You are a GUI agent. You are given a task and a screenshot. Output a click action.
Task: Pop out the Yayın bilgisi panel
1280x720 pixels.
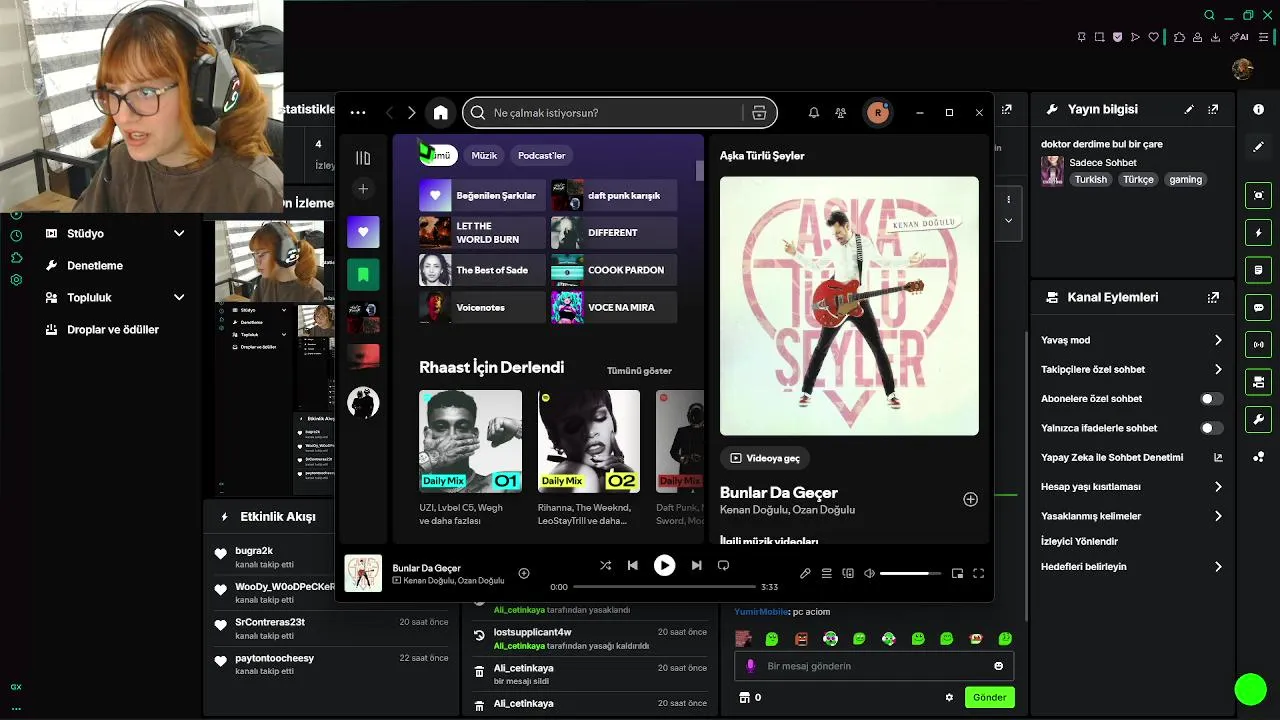[x=1213, y=109]
